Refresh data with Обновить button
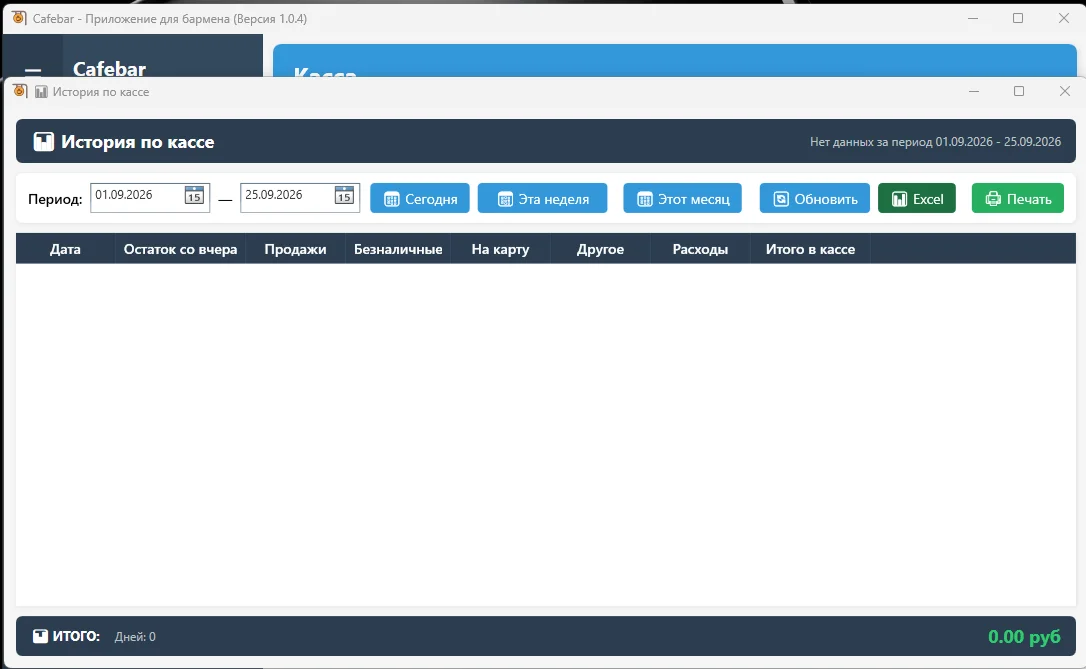This screenshot has height=669, width=1086. pos(814,199)
